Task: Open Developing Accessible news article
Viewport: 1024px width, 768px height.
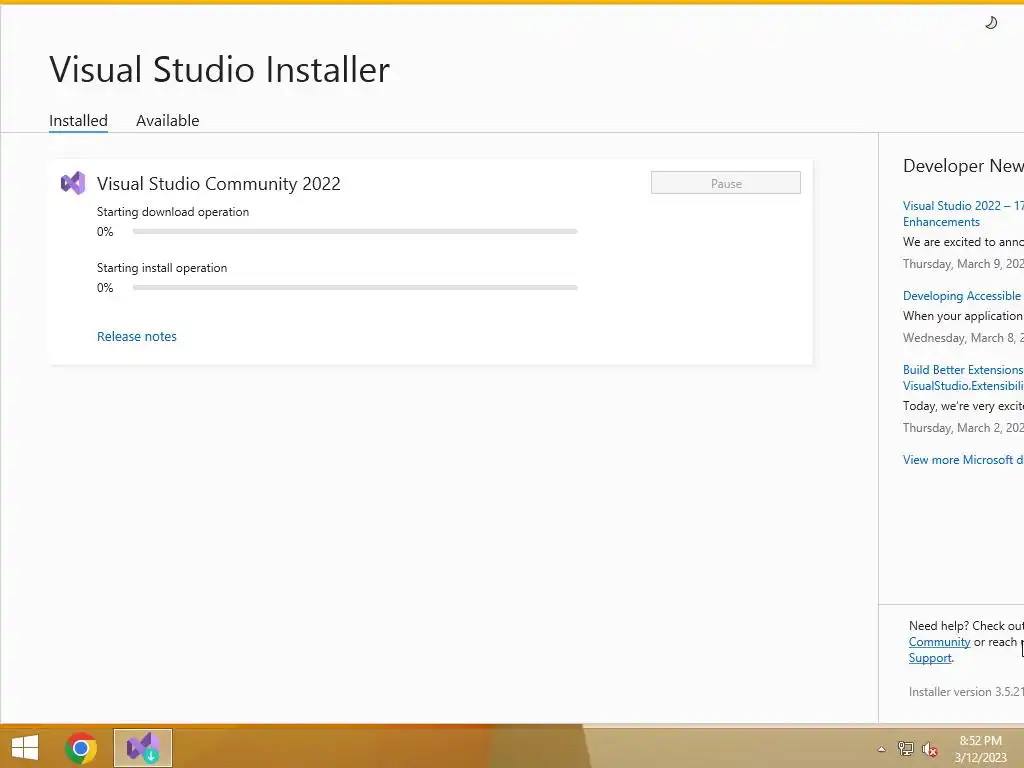Action: coord(963,296)
